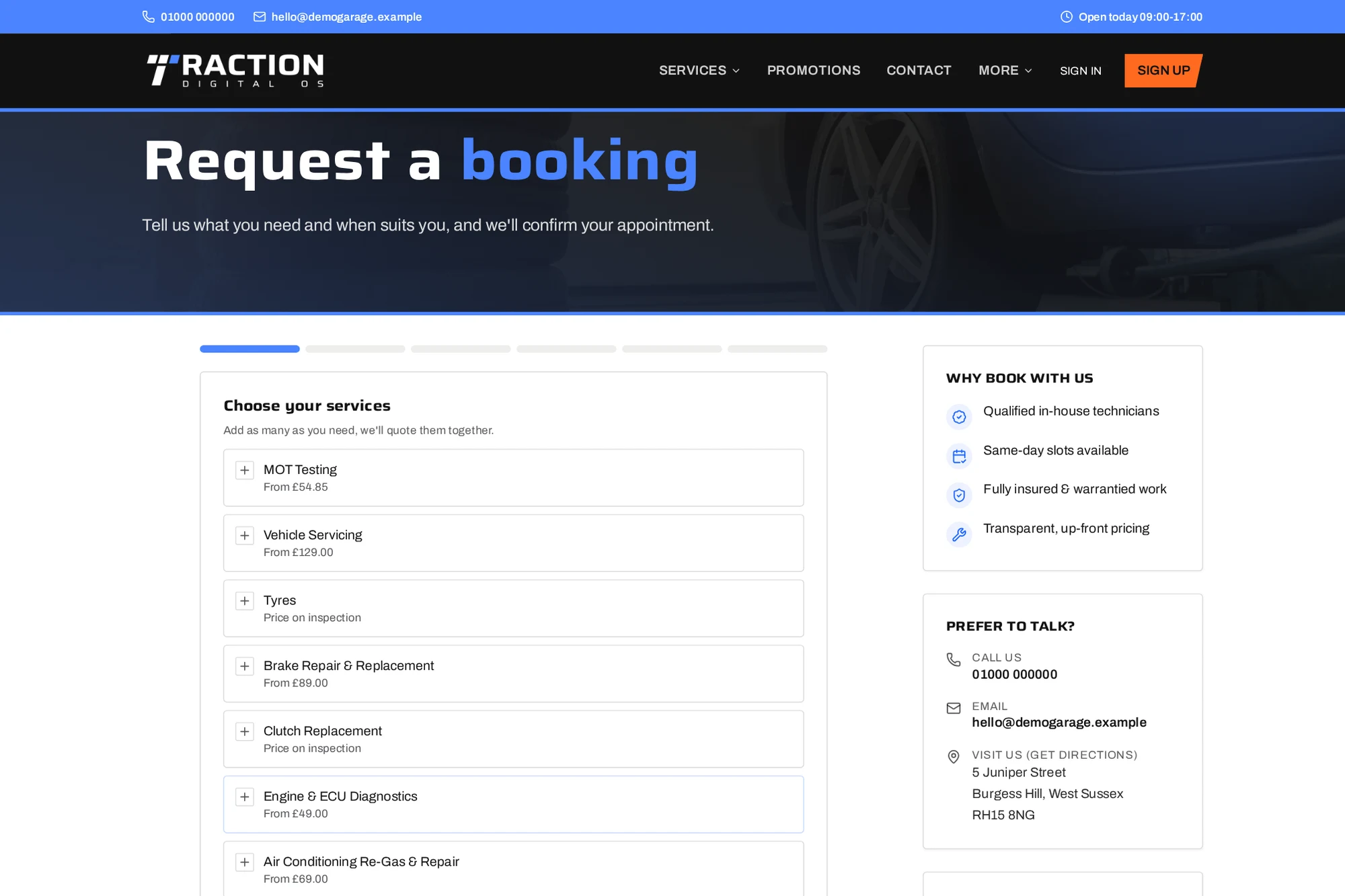This screenshot has width=1345, height=896.
Task: Click the 'From £89.00' price text
Action: click(x=296, y=683)
